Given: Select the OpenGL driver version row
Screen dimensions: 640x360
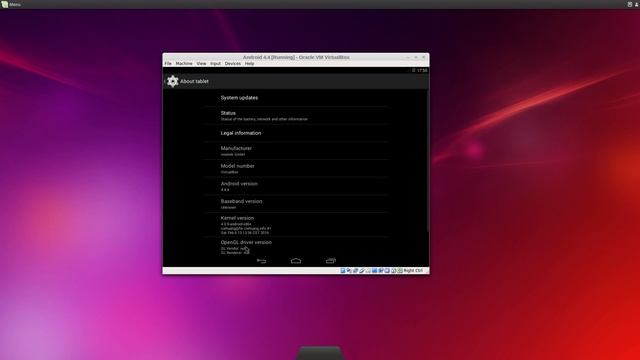Looking at the screenshot, I should 296,247.
